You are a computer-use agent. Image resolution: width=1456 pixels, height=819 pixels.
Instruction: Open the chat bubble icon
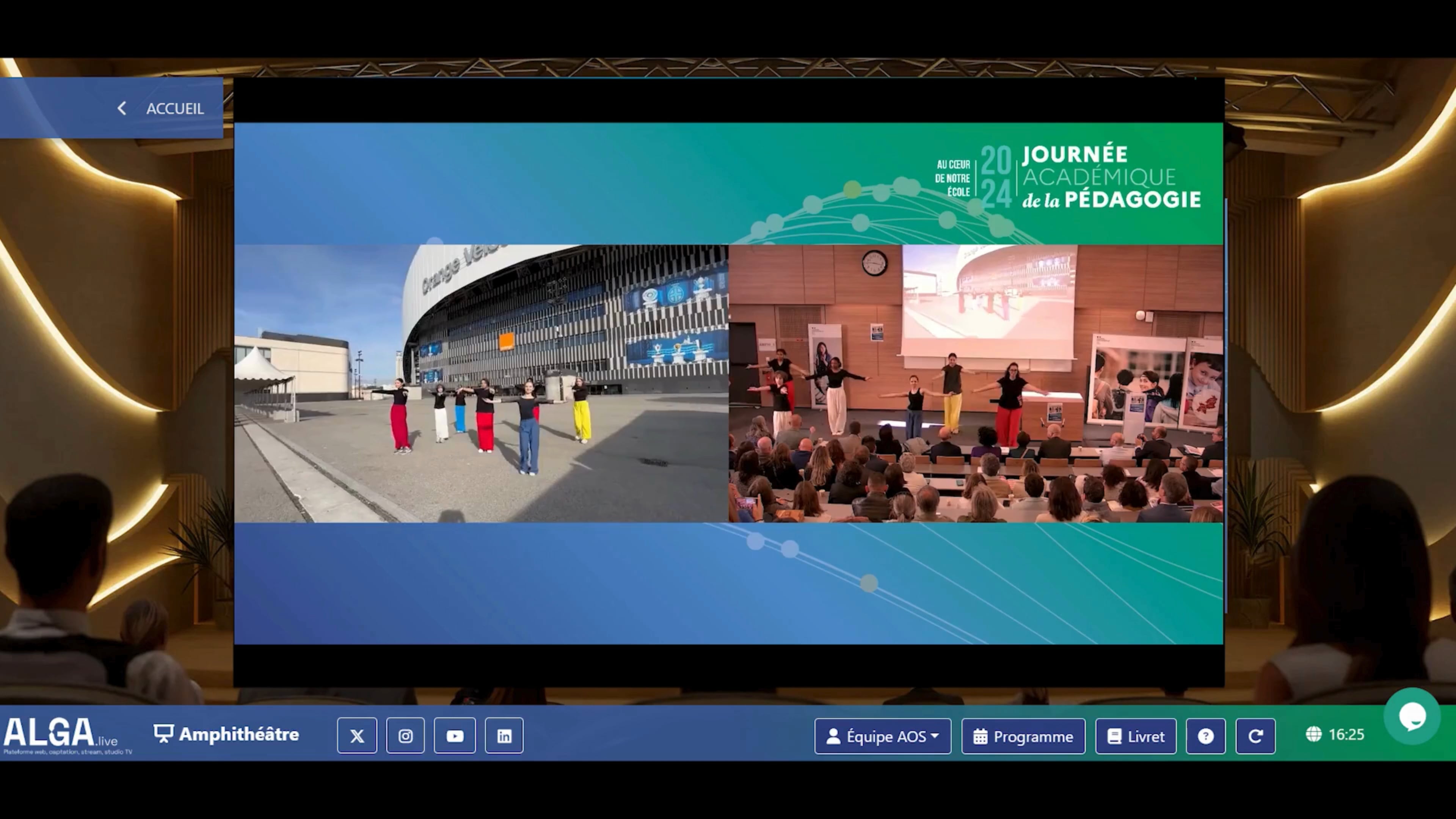1411,716
